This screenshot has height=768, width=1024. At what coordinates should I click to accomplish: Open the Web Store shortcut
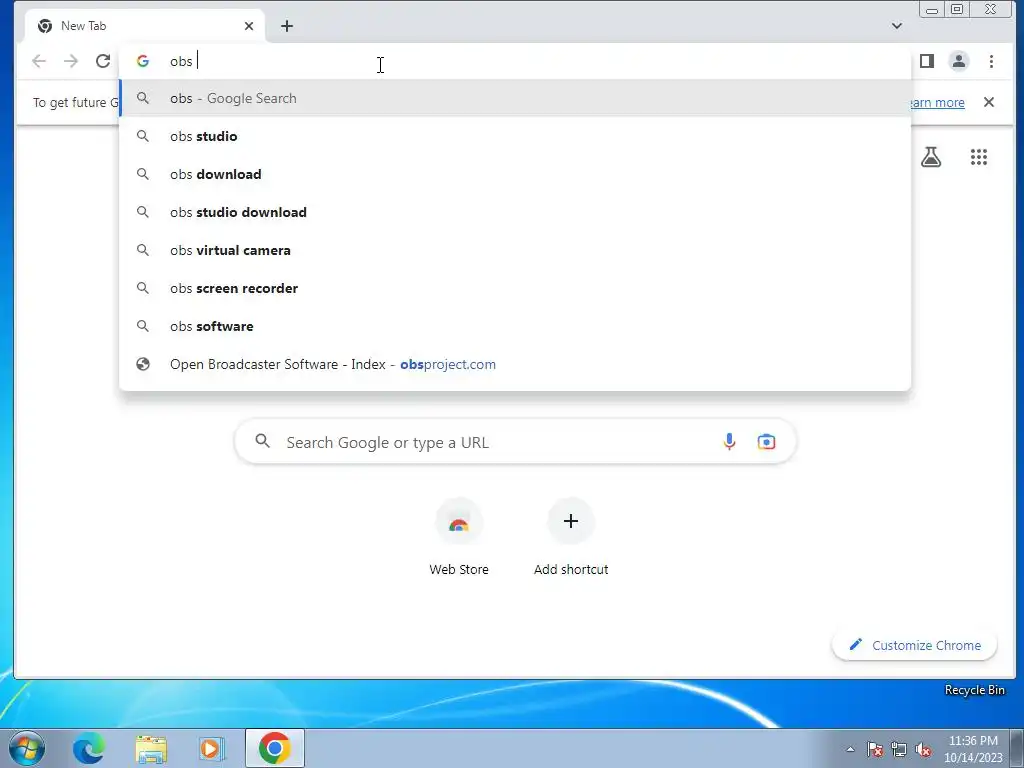pyautogui.click(x=459, y=539)
